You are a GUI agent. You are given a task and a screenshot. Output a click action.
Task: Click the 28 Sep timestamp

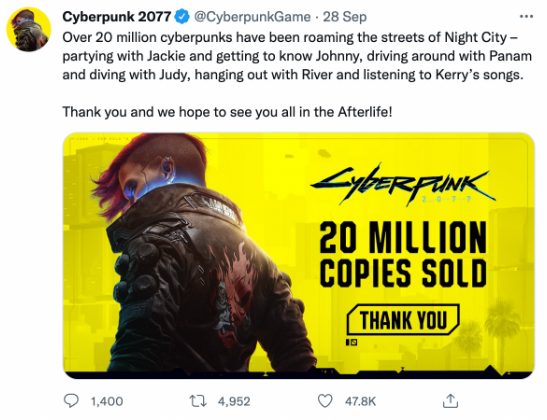click(x=345, y=17)
